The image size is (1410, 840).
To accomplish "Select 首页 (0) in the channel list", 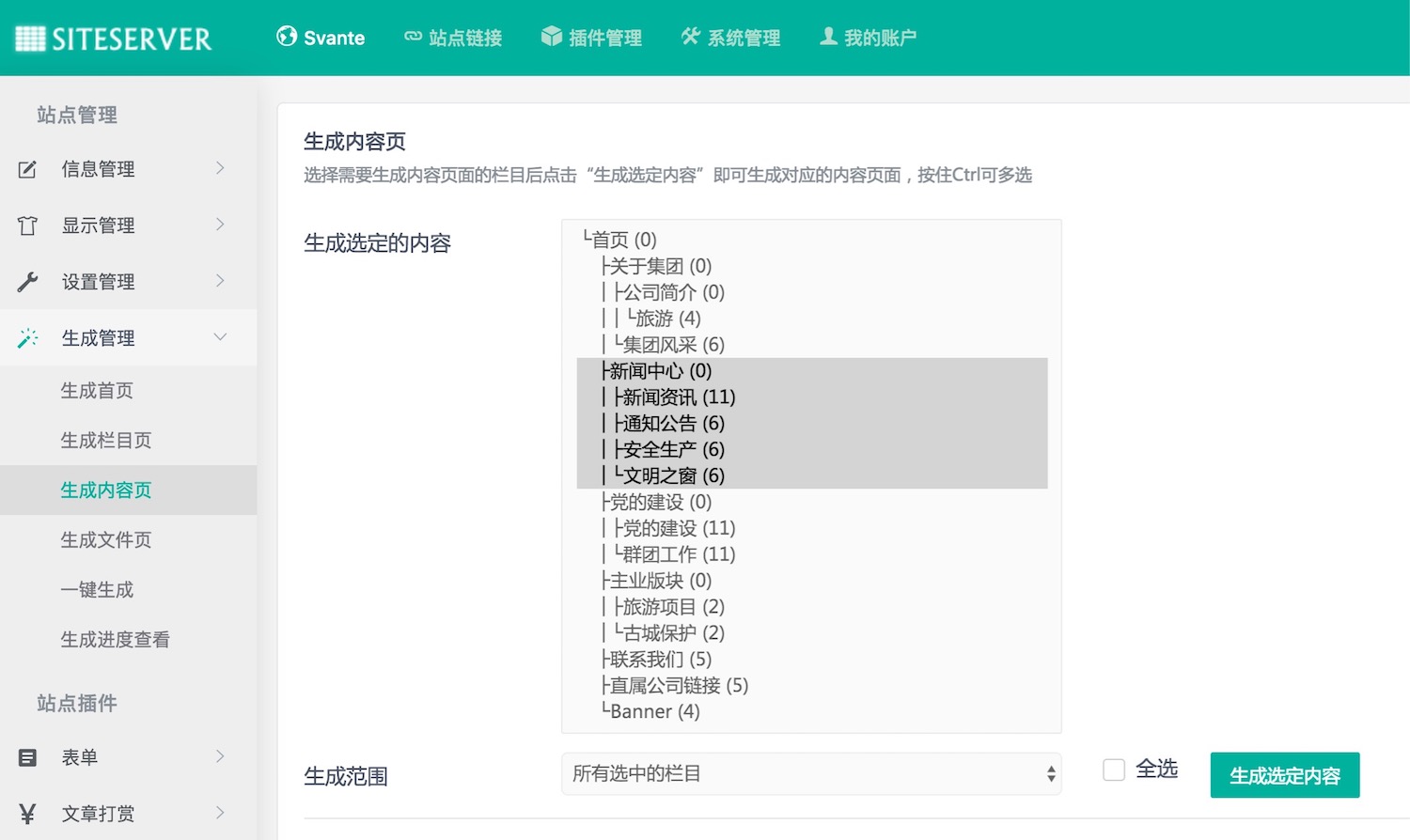I will click(812, 240).
